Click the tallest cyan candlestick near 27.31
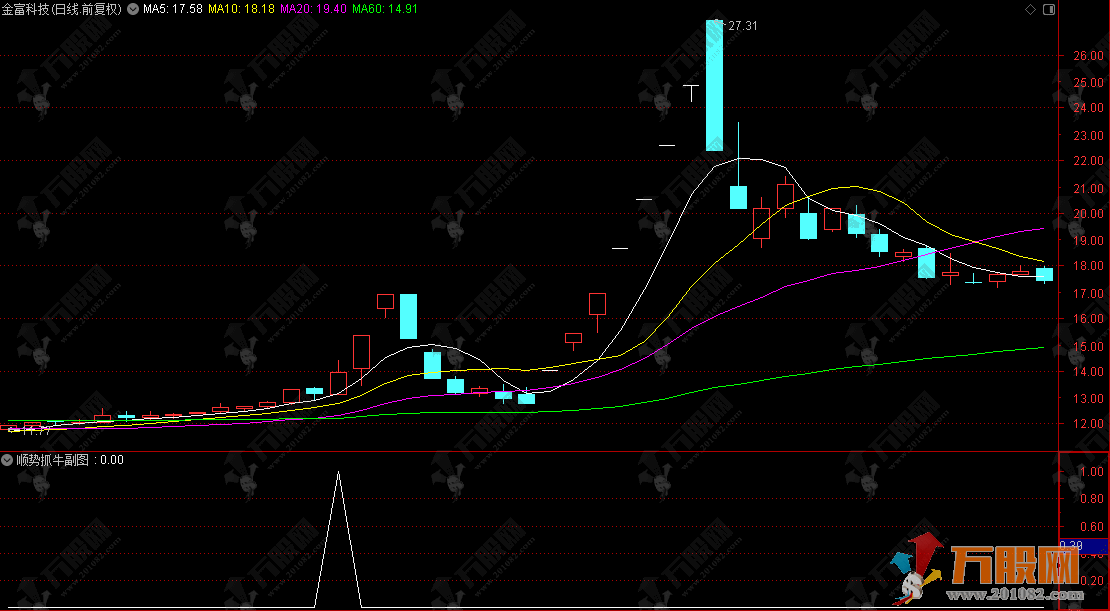 click(714, 85)
